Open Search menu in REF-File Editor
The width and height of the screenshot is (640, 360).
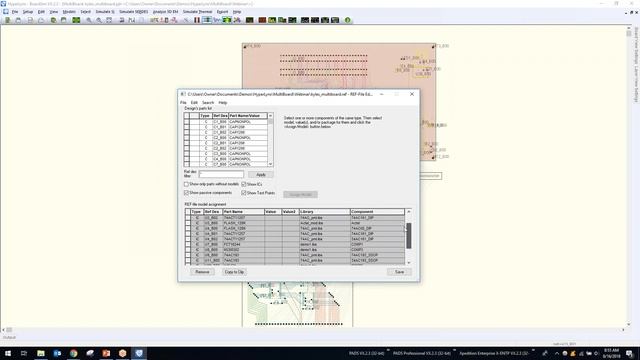click(208, 102)
